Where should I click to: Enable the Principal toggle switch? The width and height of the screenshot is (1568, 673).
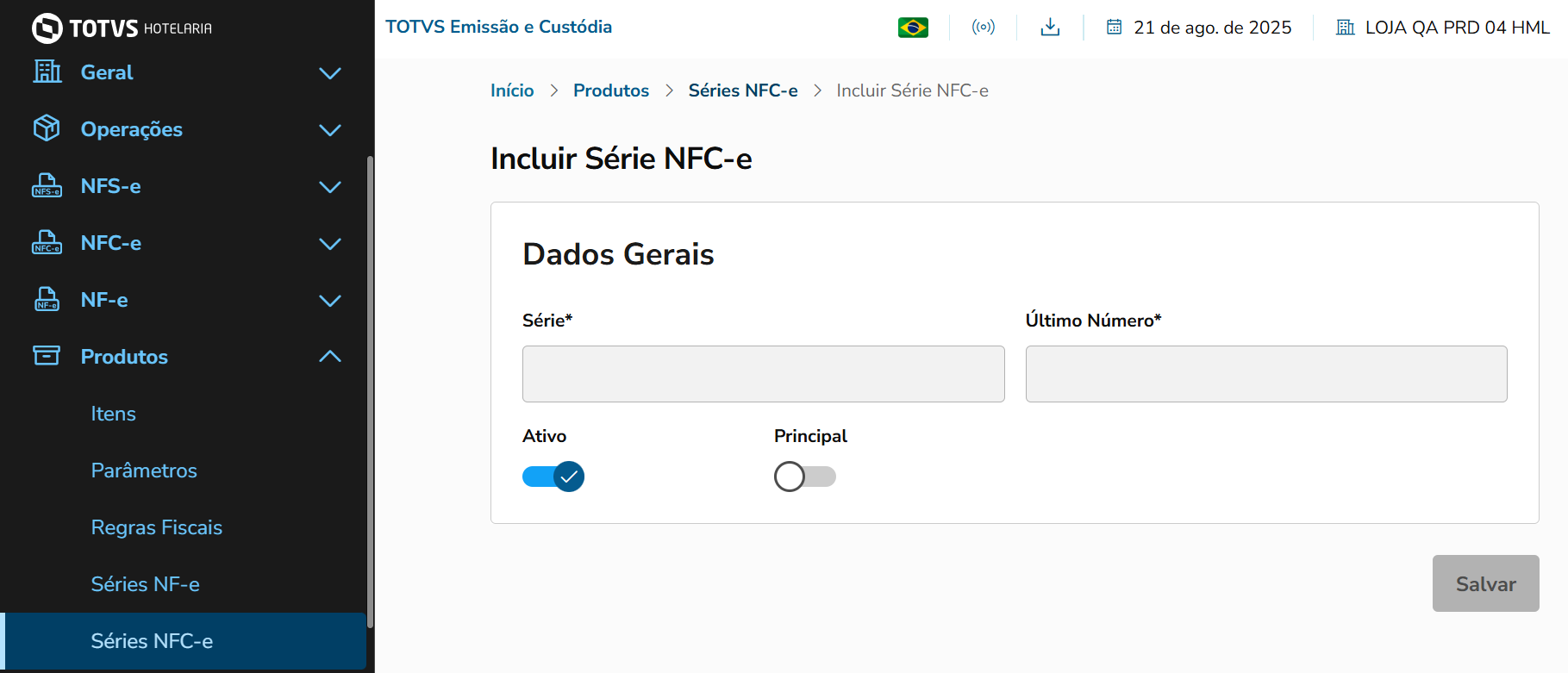(804, 477)
